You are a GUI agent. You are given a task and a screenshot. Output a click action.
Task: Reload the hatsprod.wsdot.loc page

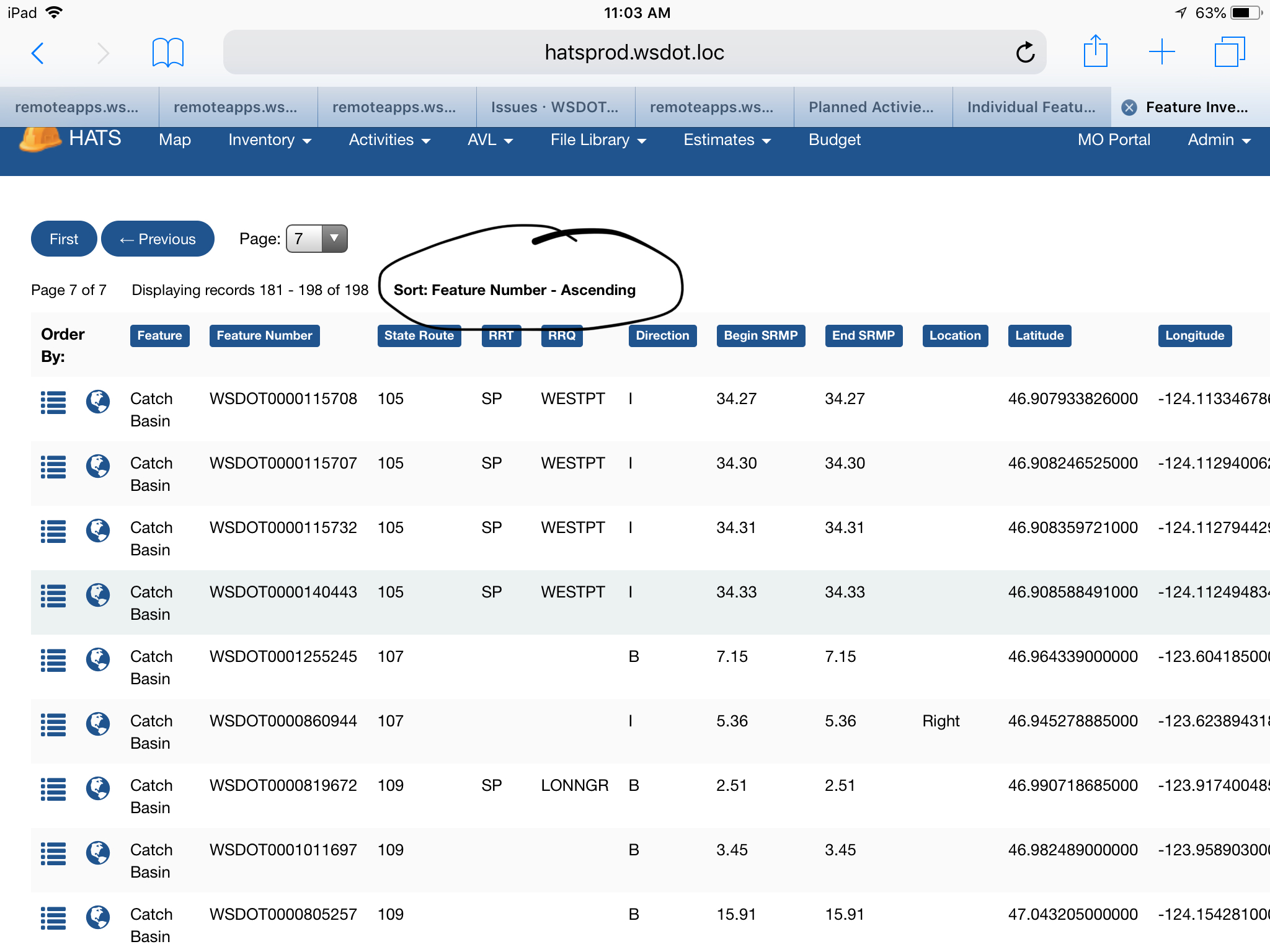coord(1024,52)
